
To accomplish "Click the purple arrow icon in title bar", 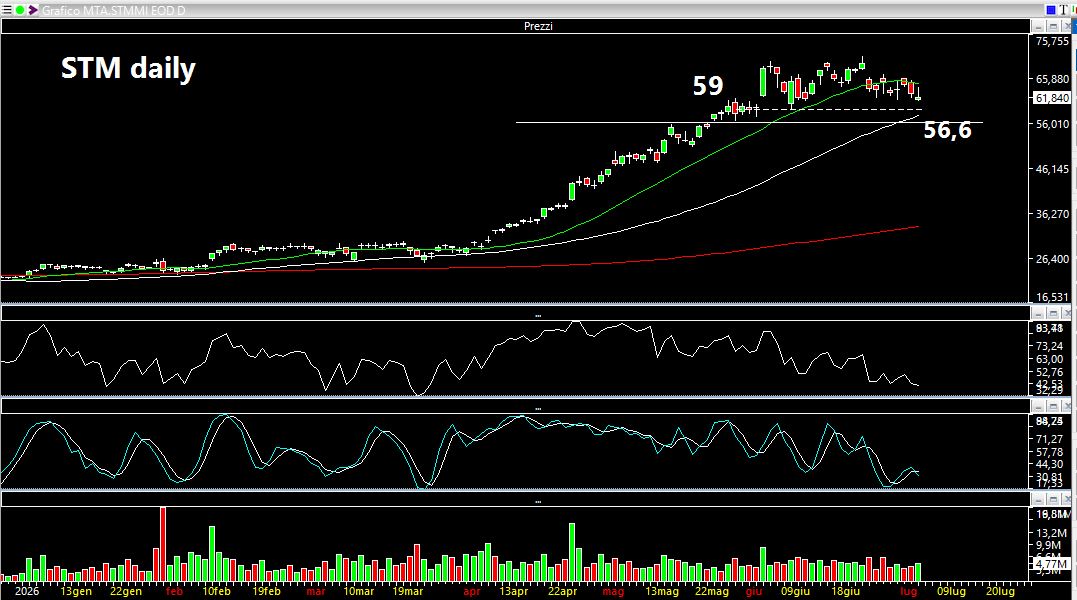I will (x=32, y=10).
